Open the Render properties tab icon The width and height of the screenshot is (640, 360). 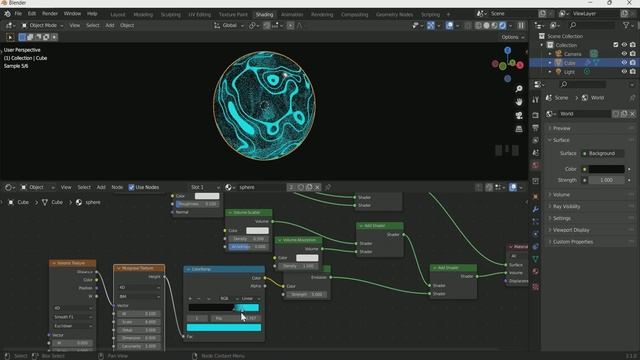536,116
